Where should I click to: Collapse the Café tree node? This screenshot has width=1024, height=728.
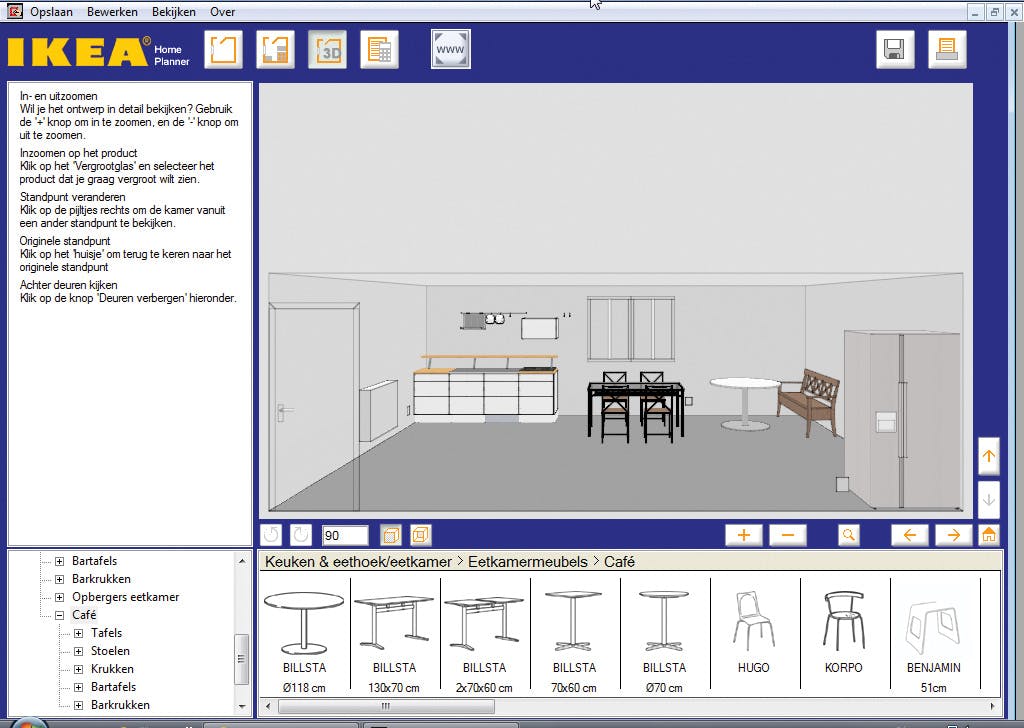60,615
